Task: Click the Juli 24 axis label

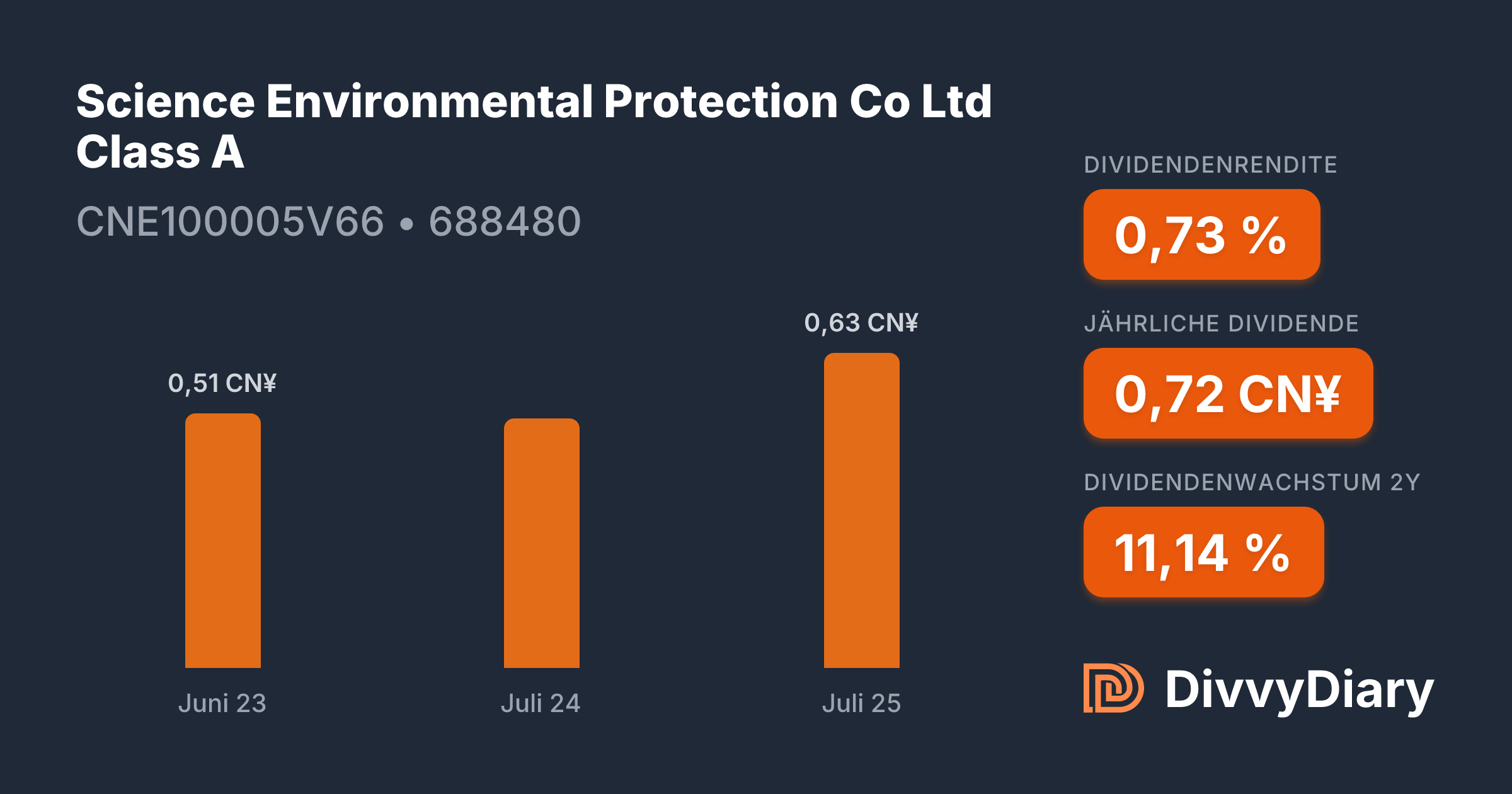Action: pyautogui.click(x=541, y=703)
